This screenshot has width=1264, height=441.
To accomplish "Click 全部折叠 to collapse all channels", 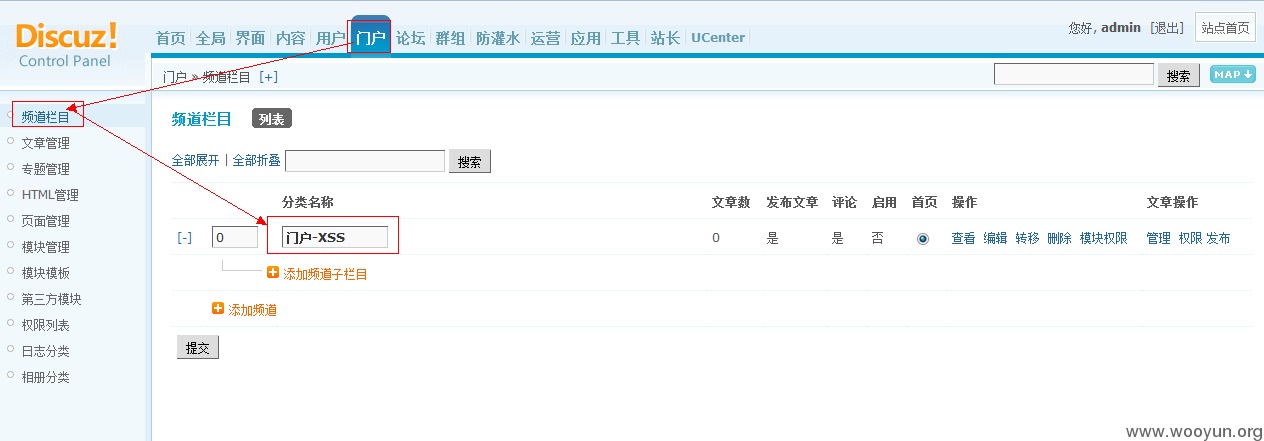I will click(x=256, y=160).
